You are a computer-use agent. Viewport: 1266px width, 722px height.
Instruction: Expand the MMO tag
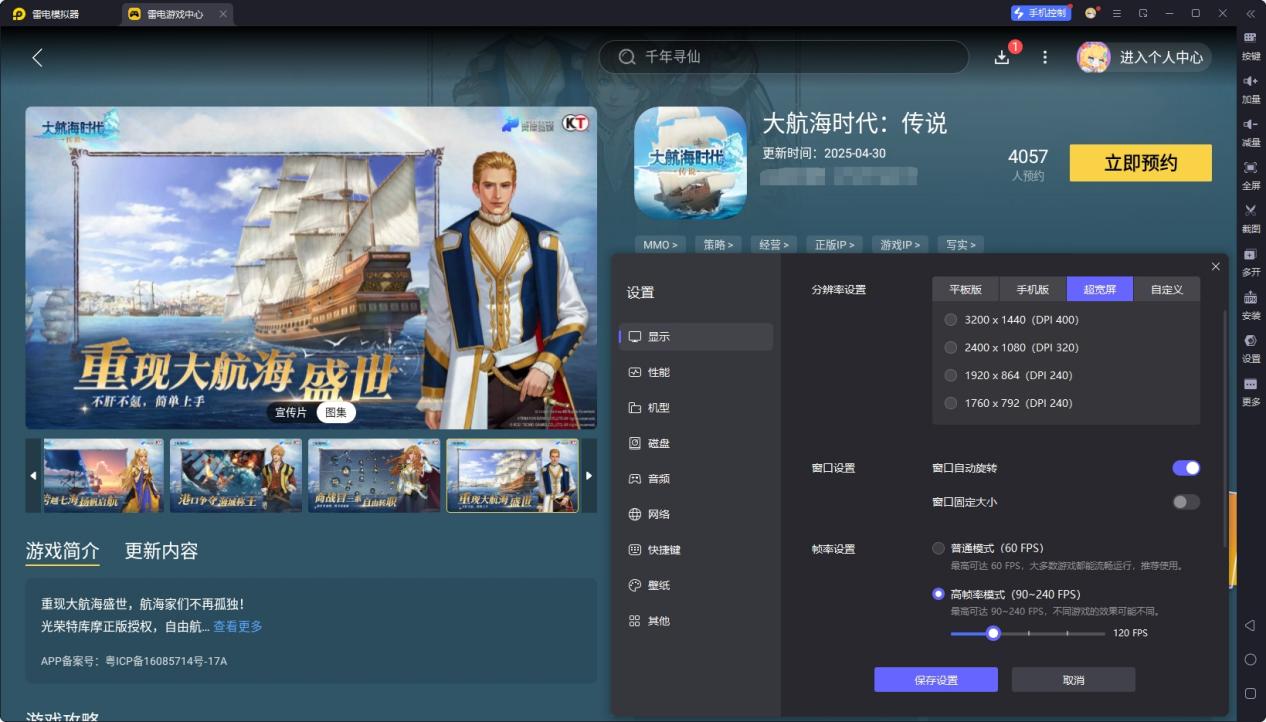tap(660, 244)
